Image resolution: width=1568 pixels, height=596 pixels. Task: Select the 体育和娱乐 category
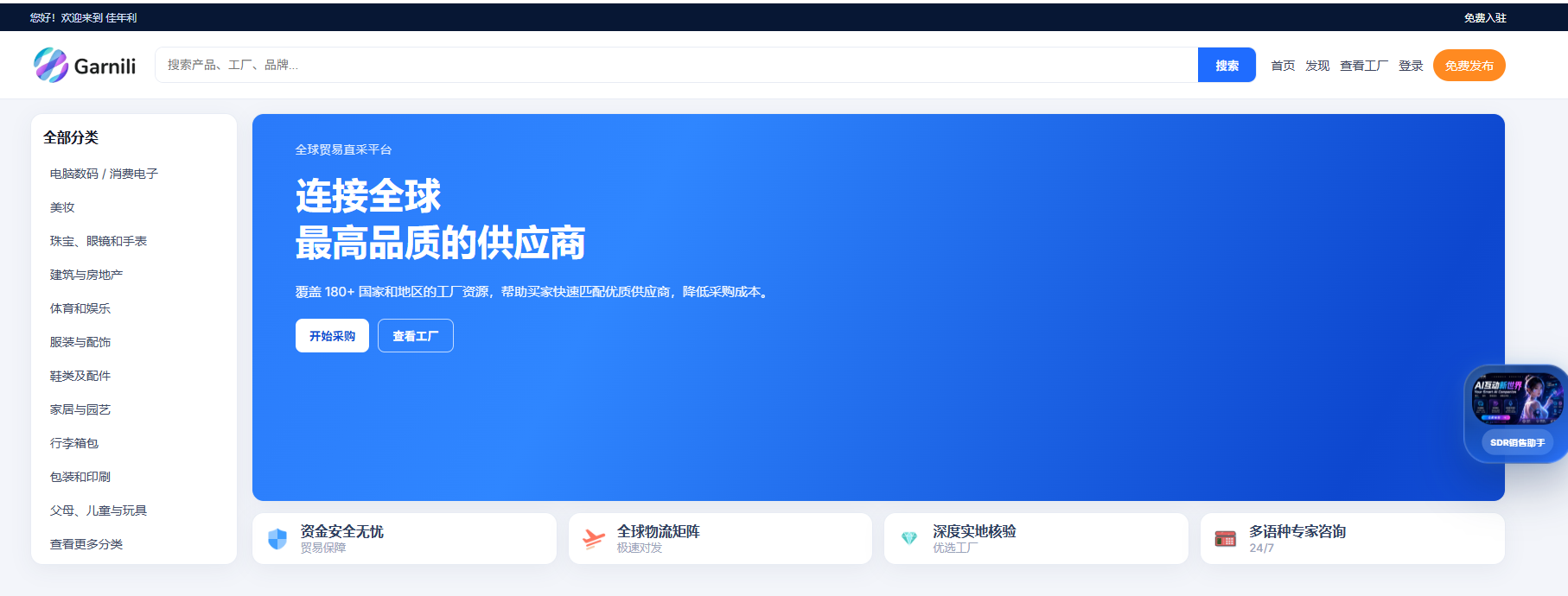(80, 308)
